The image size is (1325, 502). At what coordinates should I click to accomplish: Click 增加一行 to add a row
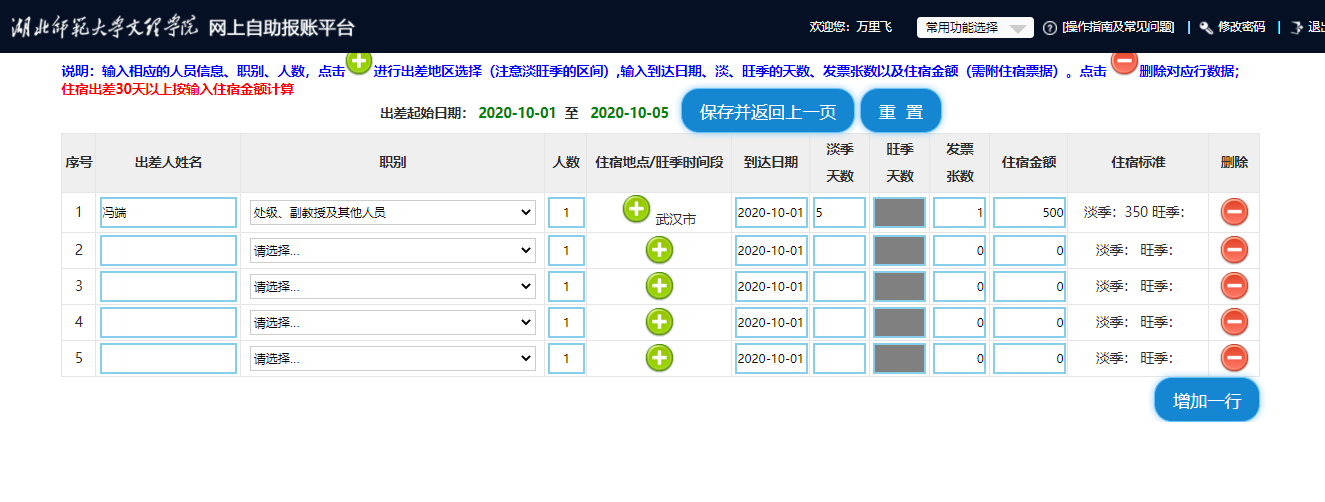click(1206, 401)
